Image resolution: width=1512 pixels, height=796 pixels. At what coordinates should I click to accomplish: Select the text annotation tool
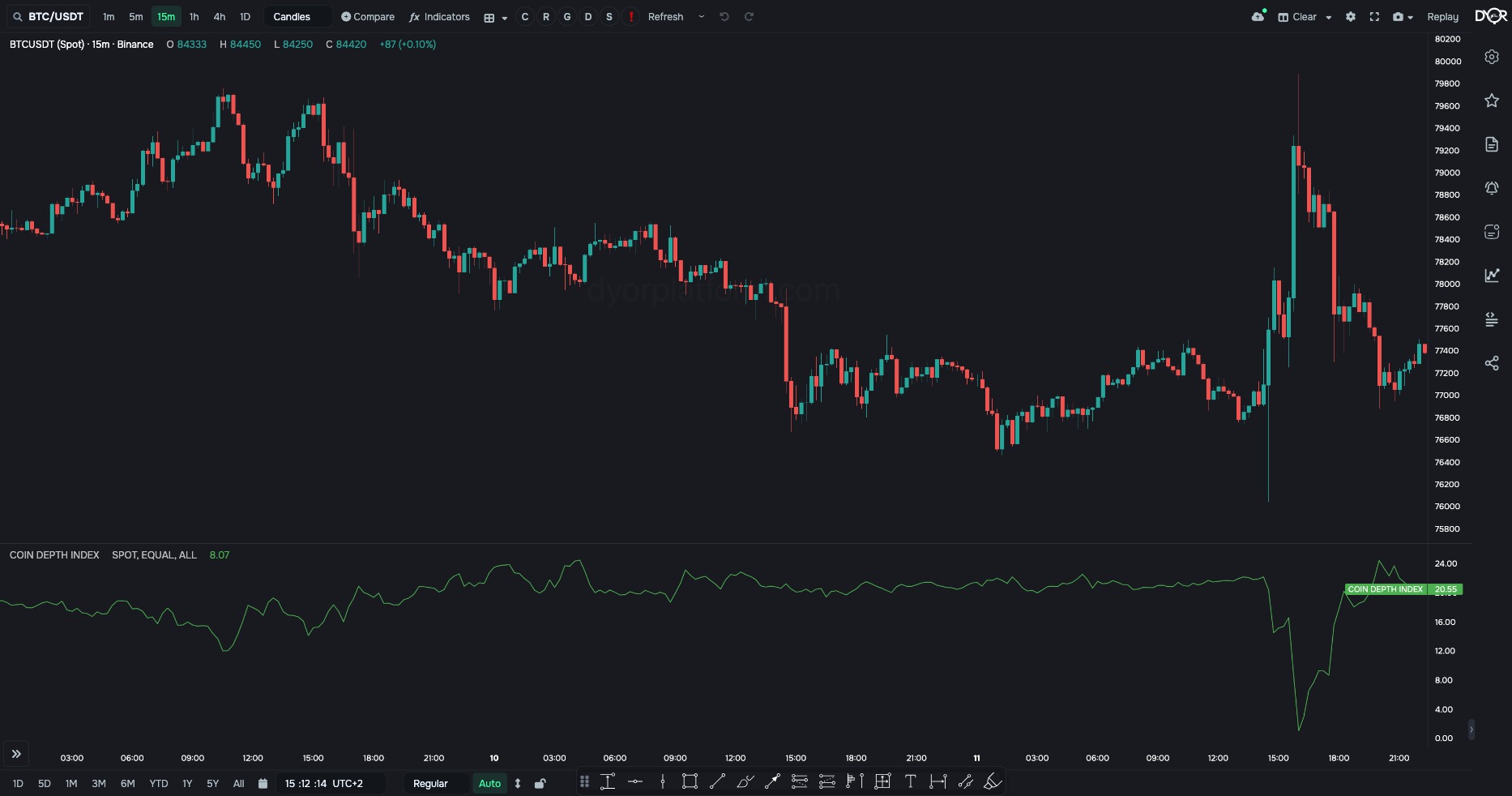click(910, 781)
